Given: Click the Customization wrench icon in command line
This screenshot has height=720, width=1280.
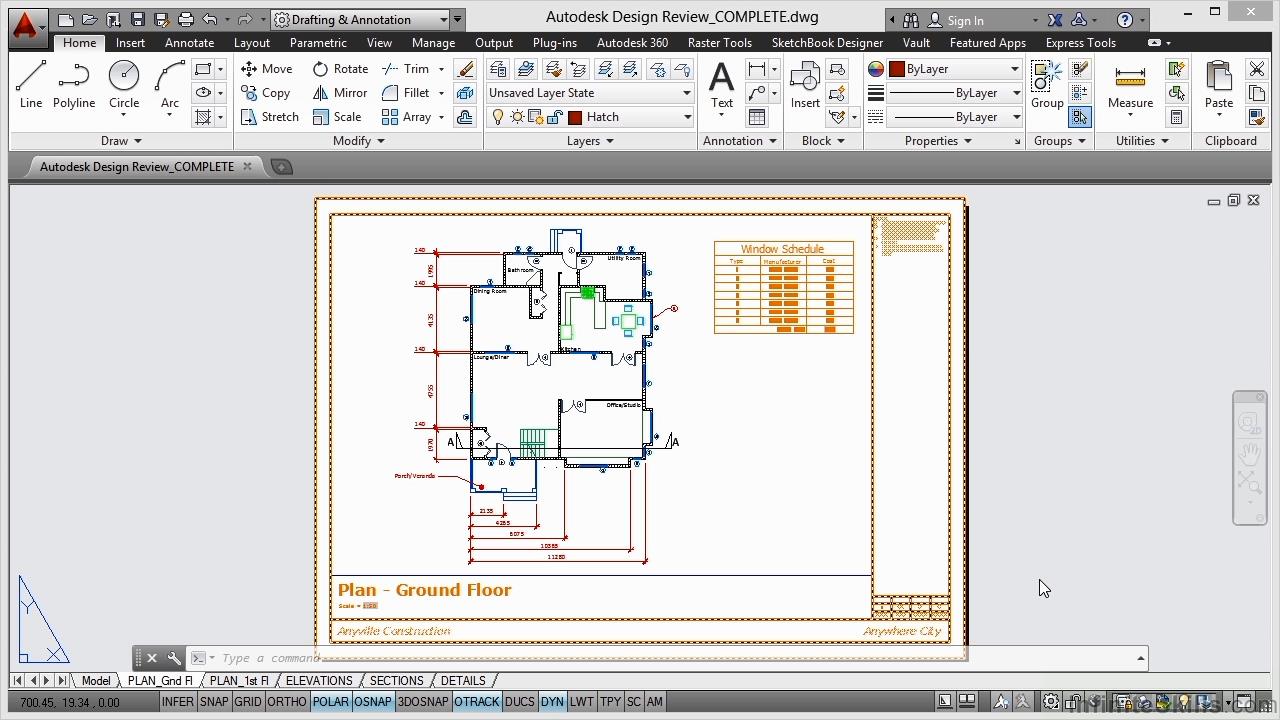Looking at the screenshot, I should 174,658.
